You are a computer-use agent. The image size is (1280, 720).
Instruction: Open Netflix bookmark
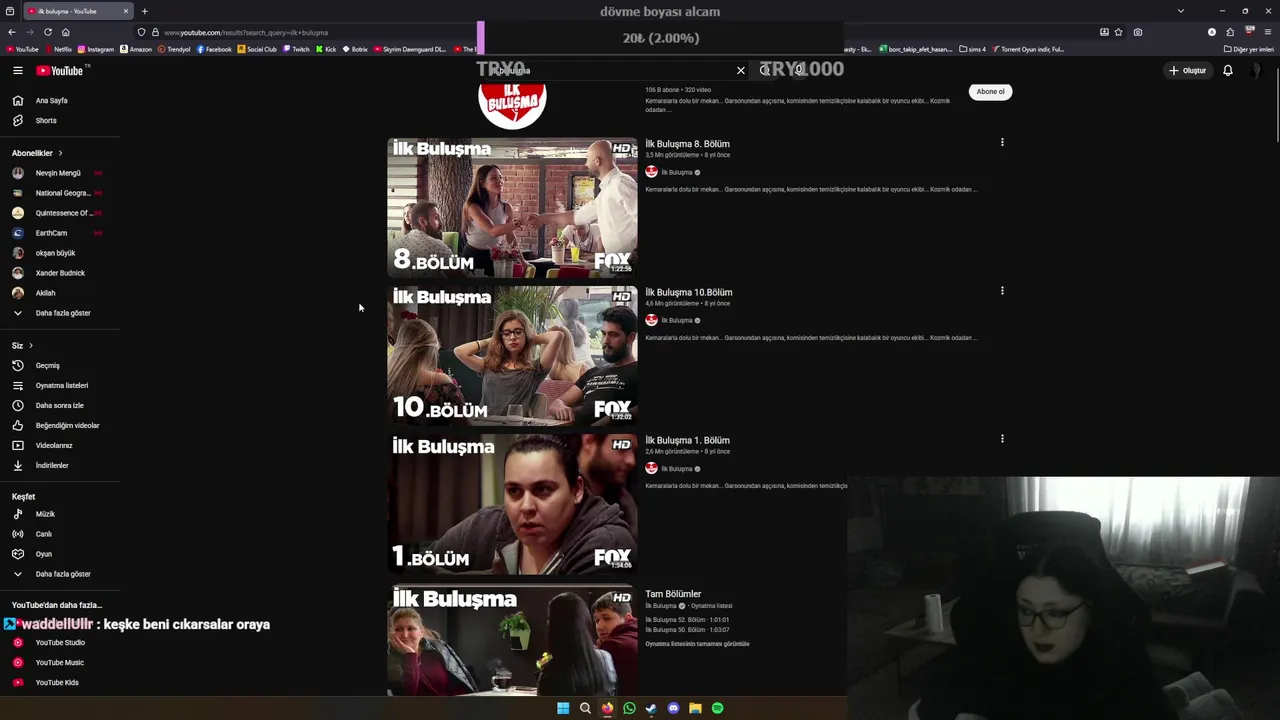(x=59, y=49)
